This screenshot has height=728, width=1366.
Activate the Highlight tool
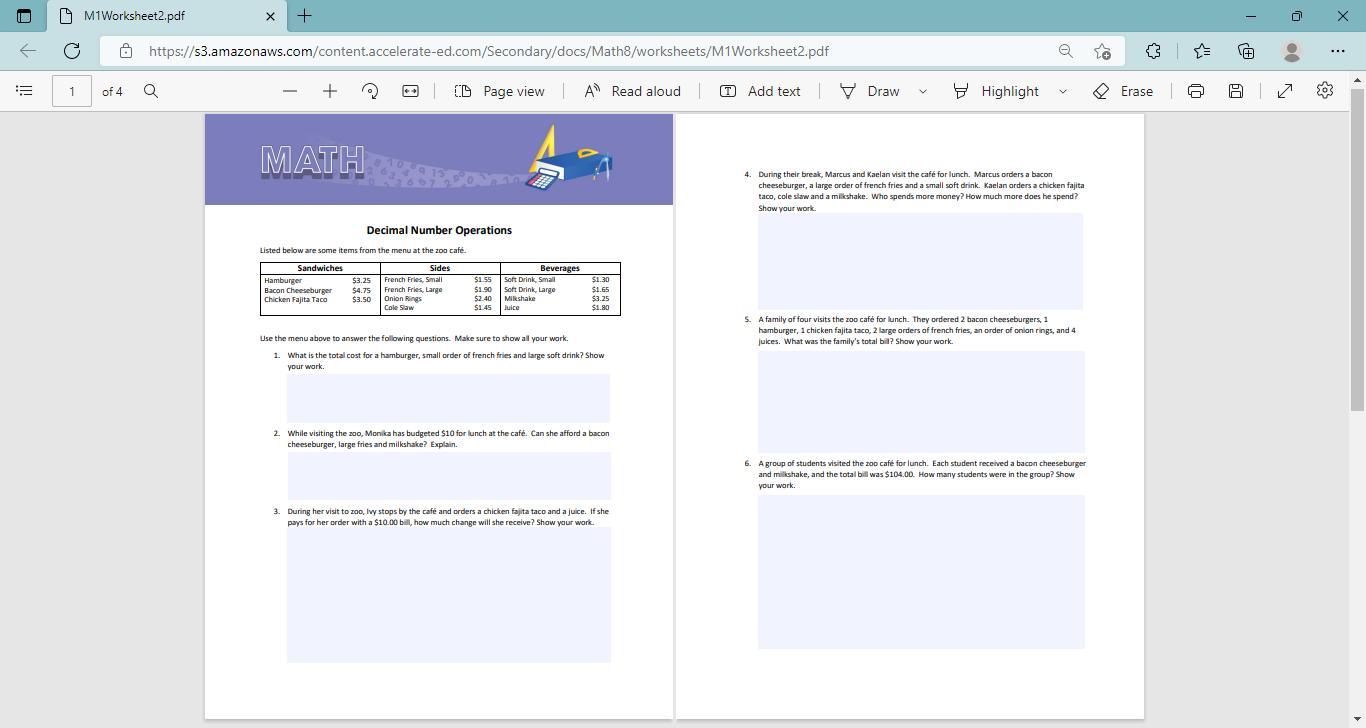[996, 91]
